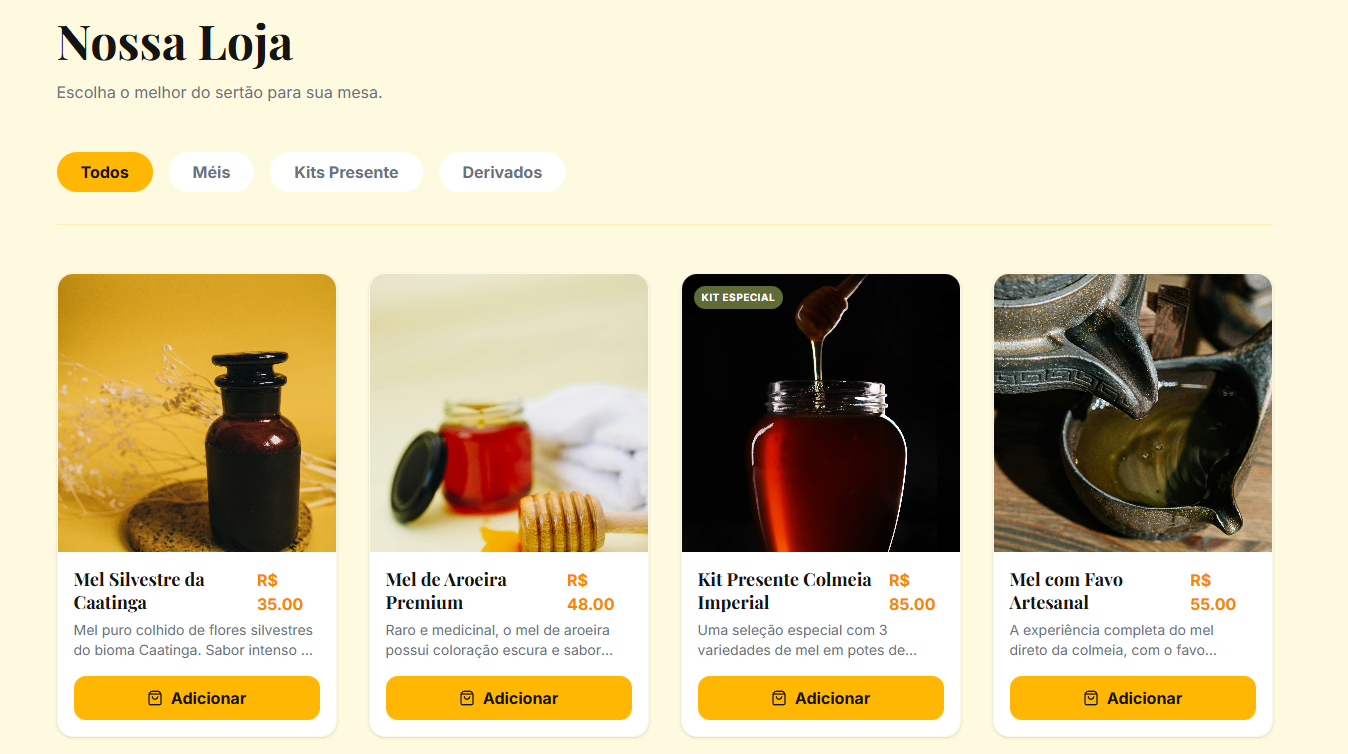1348x754 pixels.
Task: Click the Kit Presente Colmeia Imperial title
Action: [784, 591]
